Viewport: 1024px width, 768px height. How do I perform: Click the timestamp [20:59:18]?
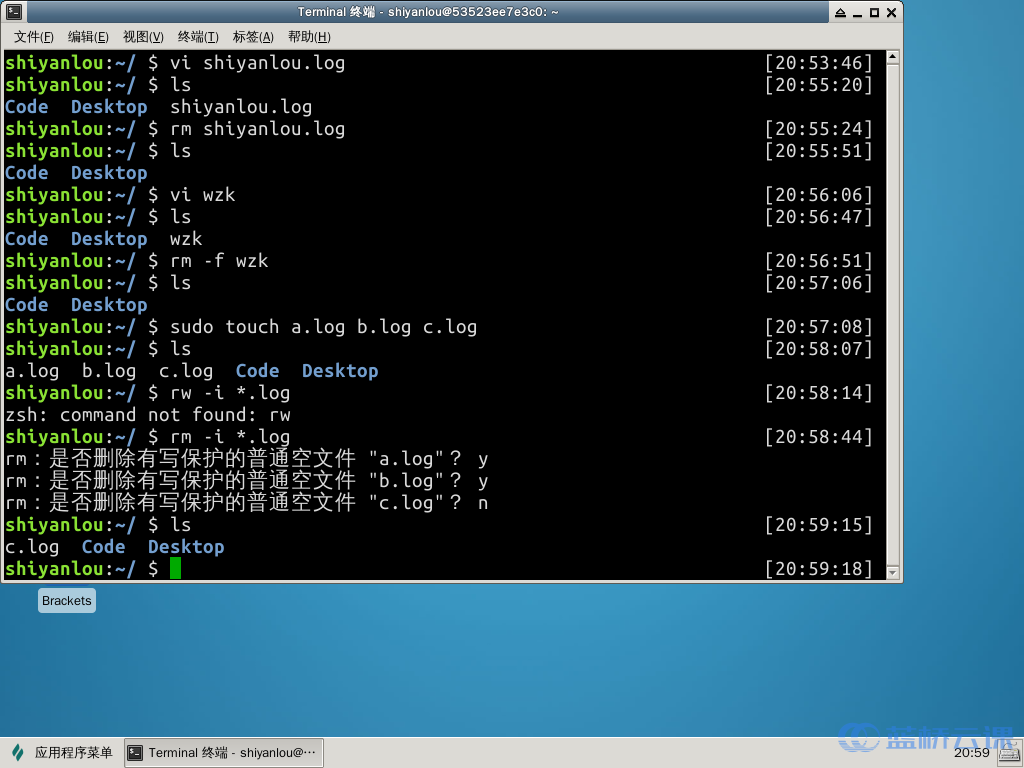pos(818,568)
